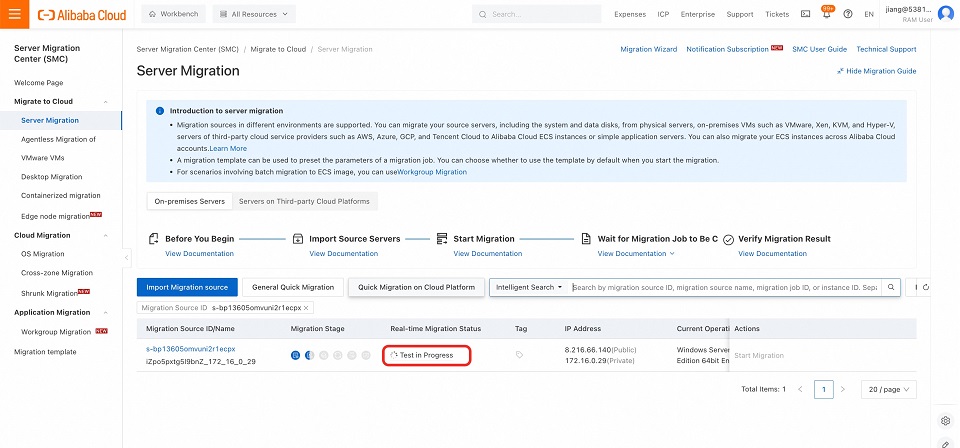
Task: Click the tag icon in the row
Action: 519,355
